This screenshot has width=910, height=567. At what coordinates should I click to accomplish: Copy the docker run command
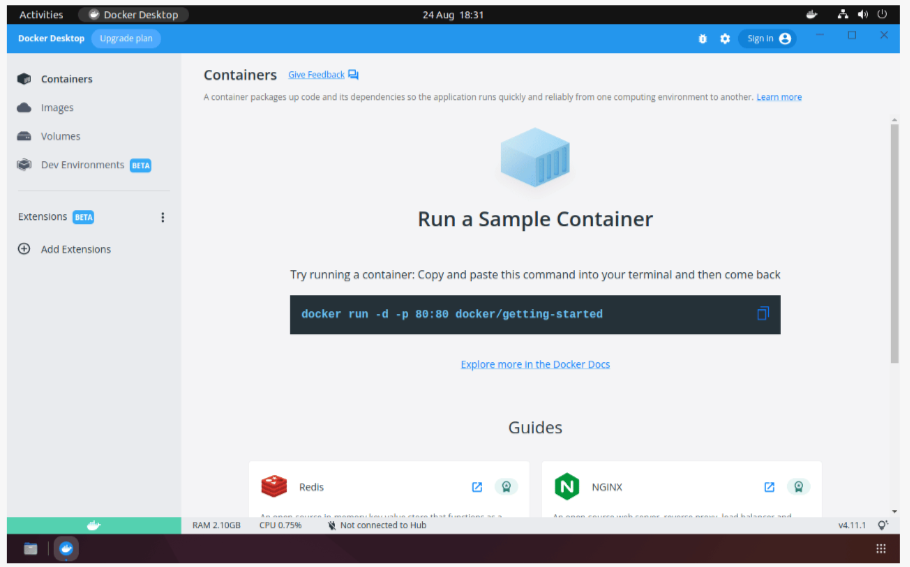pos(763,314)
